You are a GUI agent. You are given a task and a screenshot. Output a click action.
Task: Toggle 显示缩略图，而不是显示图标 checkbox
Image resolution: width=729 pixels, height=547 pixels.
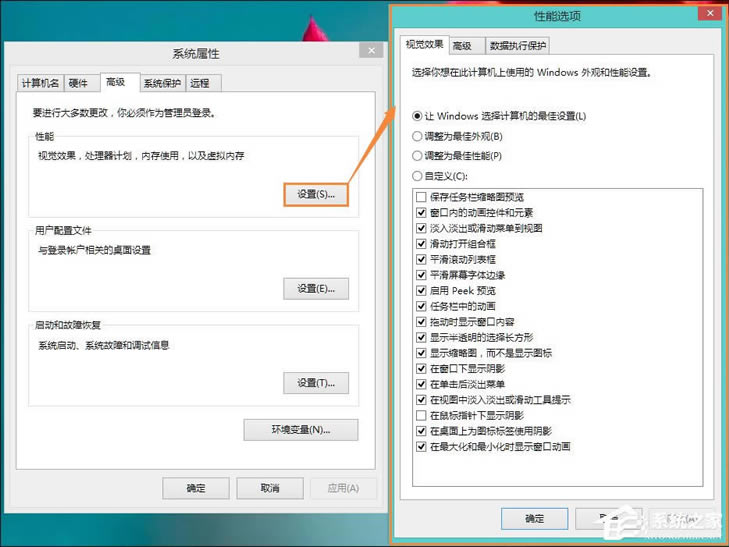(x=421, y=353)
